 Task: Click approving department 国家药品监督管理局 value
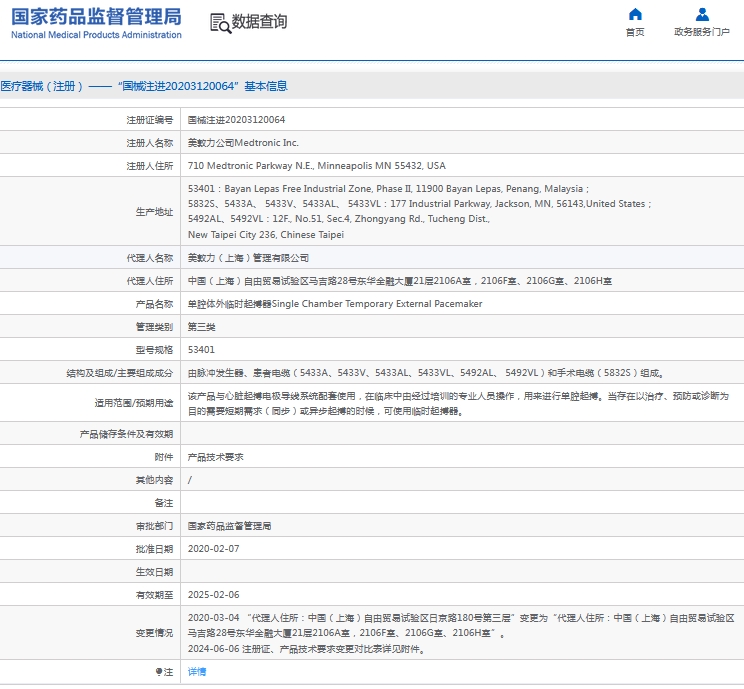point(229,526)
